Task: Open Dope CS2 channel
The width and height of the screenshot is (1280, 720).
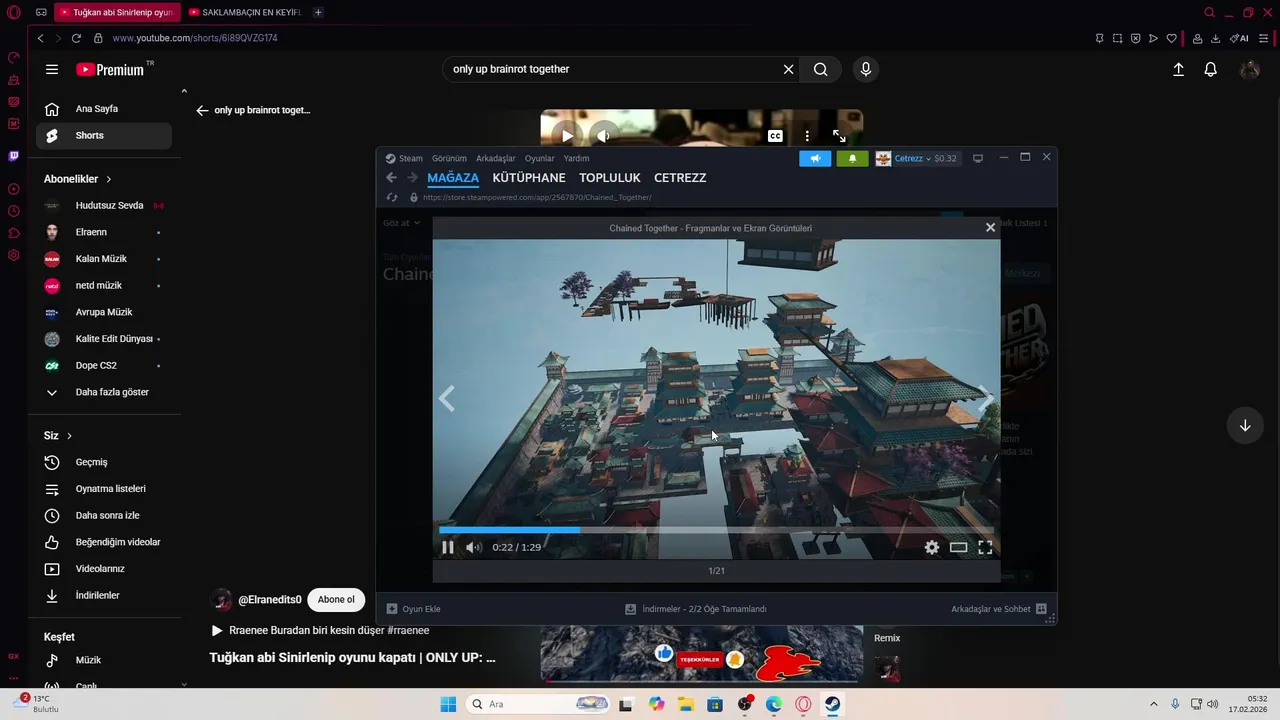Action: coord(104,365)
